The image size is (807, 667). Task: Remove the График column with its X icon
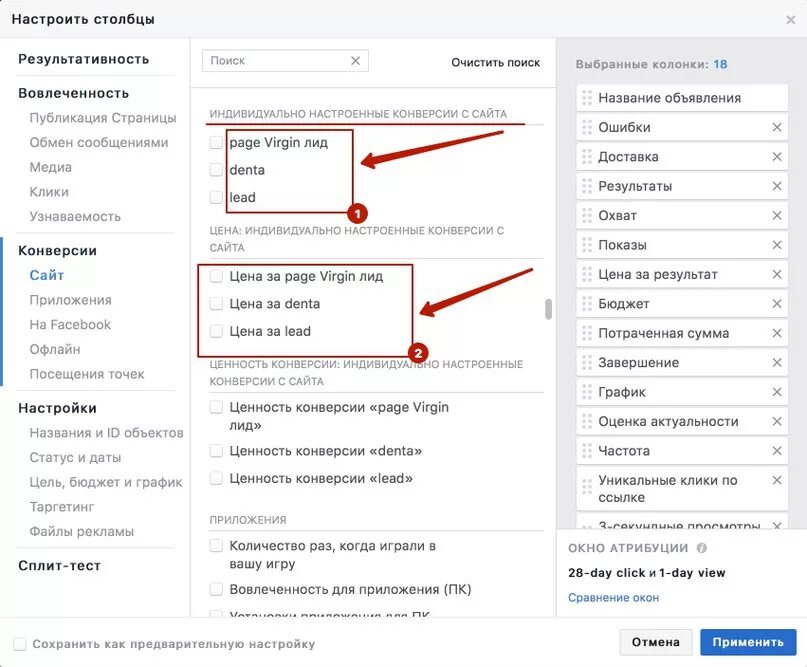click(x=777, y=392)
